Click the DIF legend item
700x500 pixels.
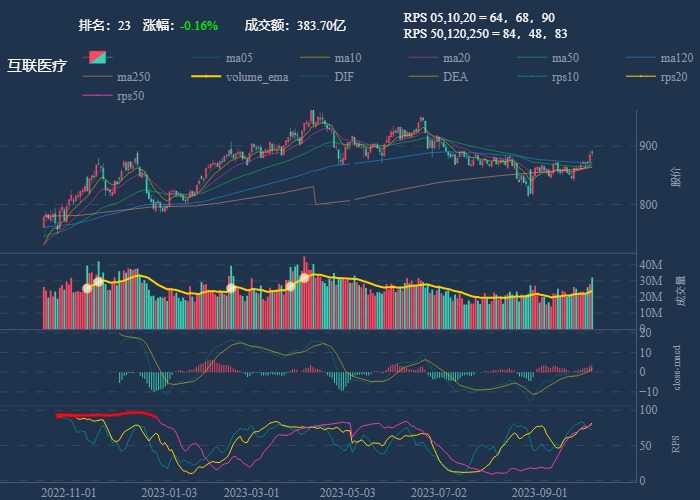click(x=329, y=77)
